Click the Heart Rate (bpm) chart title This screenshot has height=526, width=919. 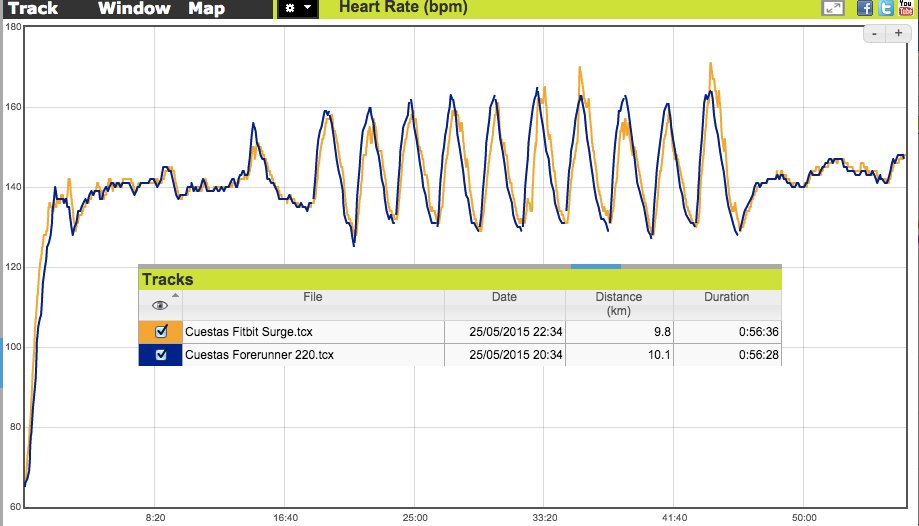pyautogui.click(x=403, y=8)
